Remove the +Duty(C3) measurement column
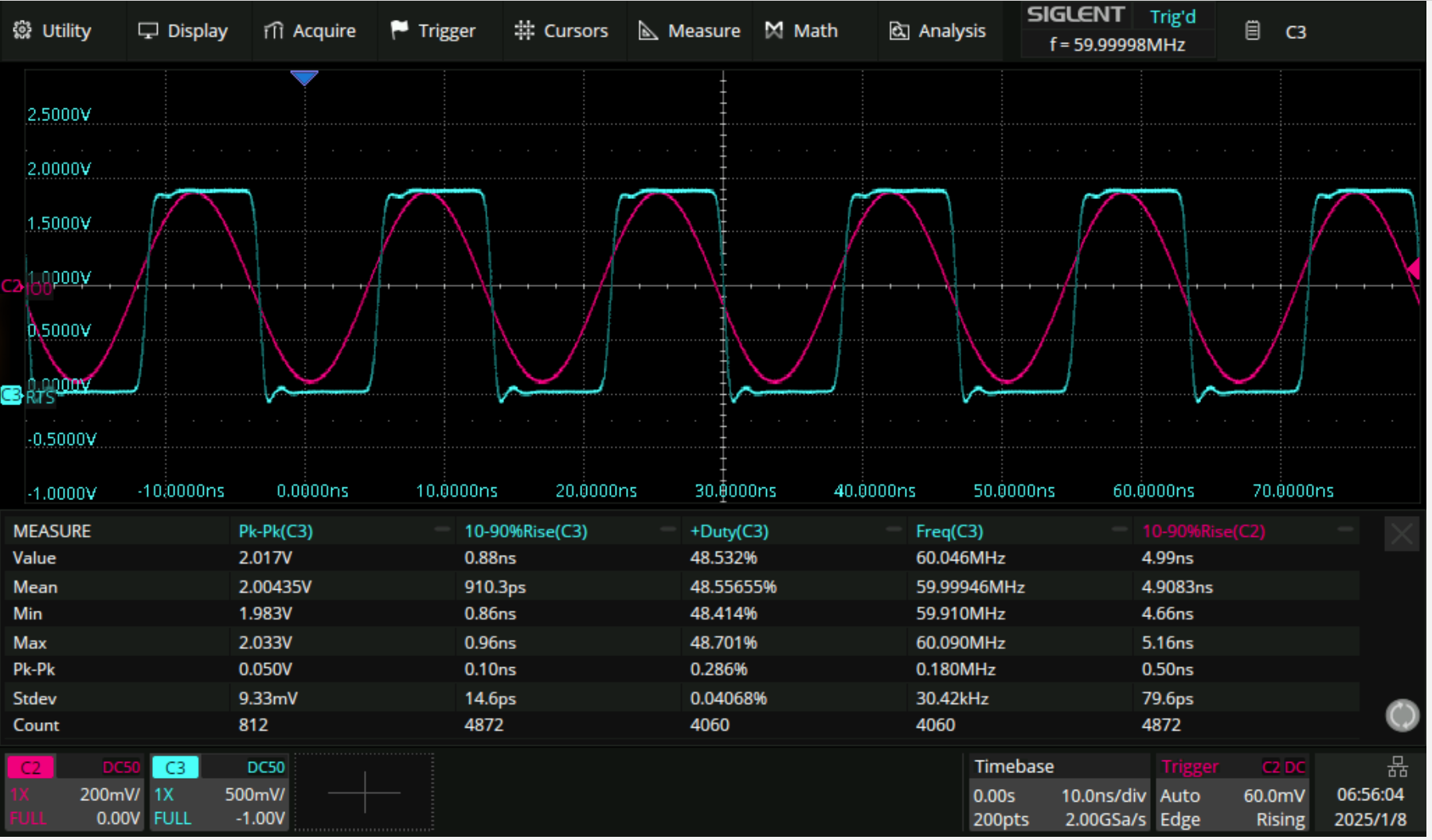This screenshot has width=1432, height=840. point(894,530)
